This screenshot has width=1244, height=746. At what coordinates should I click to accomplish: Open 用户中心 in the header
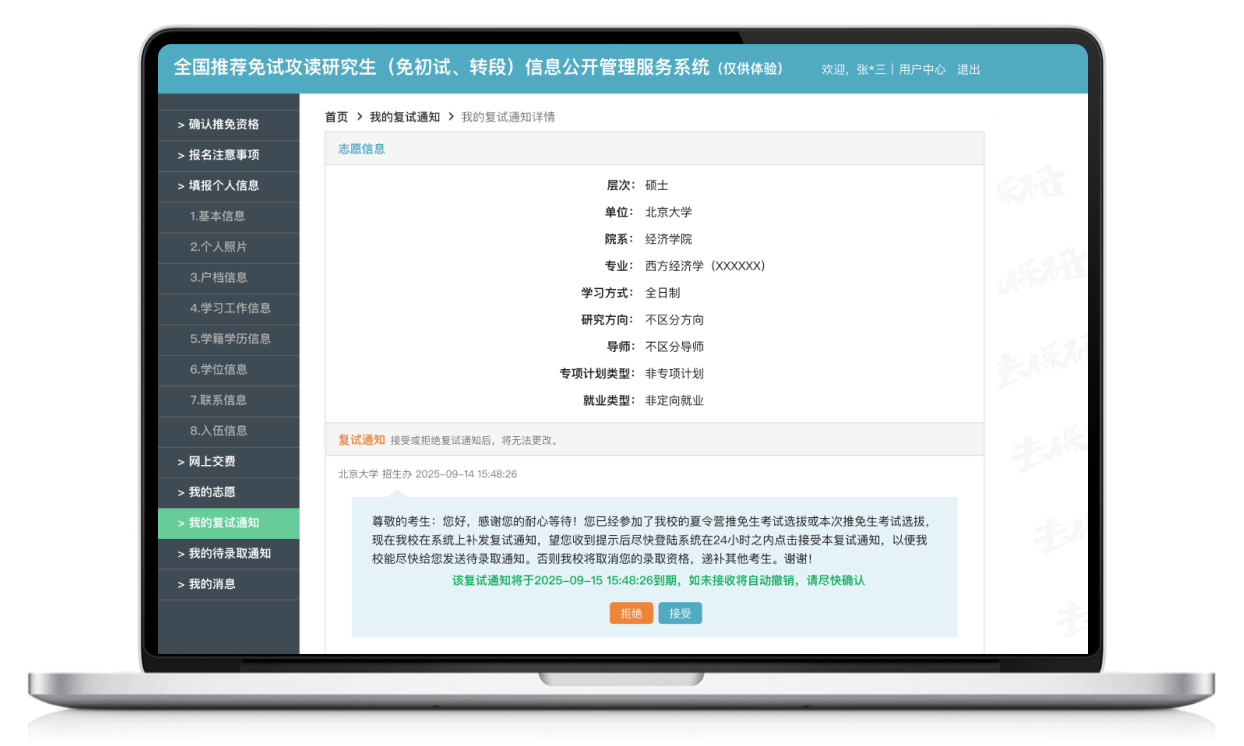tap(921, 70)
